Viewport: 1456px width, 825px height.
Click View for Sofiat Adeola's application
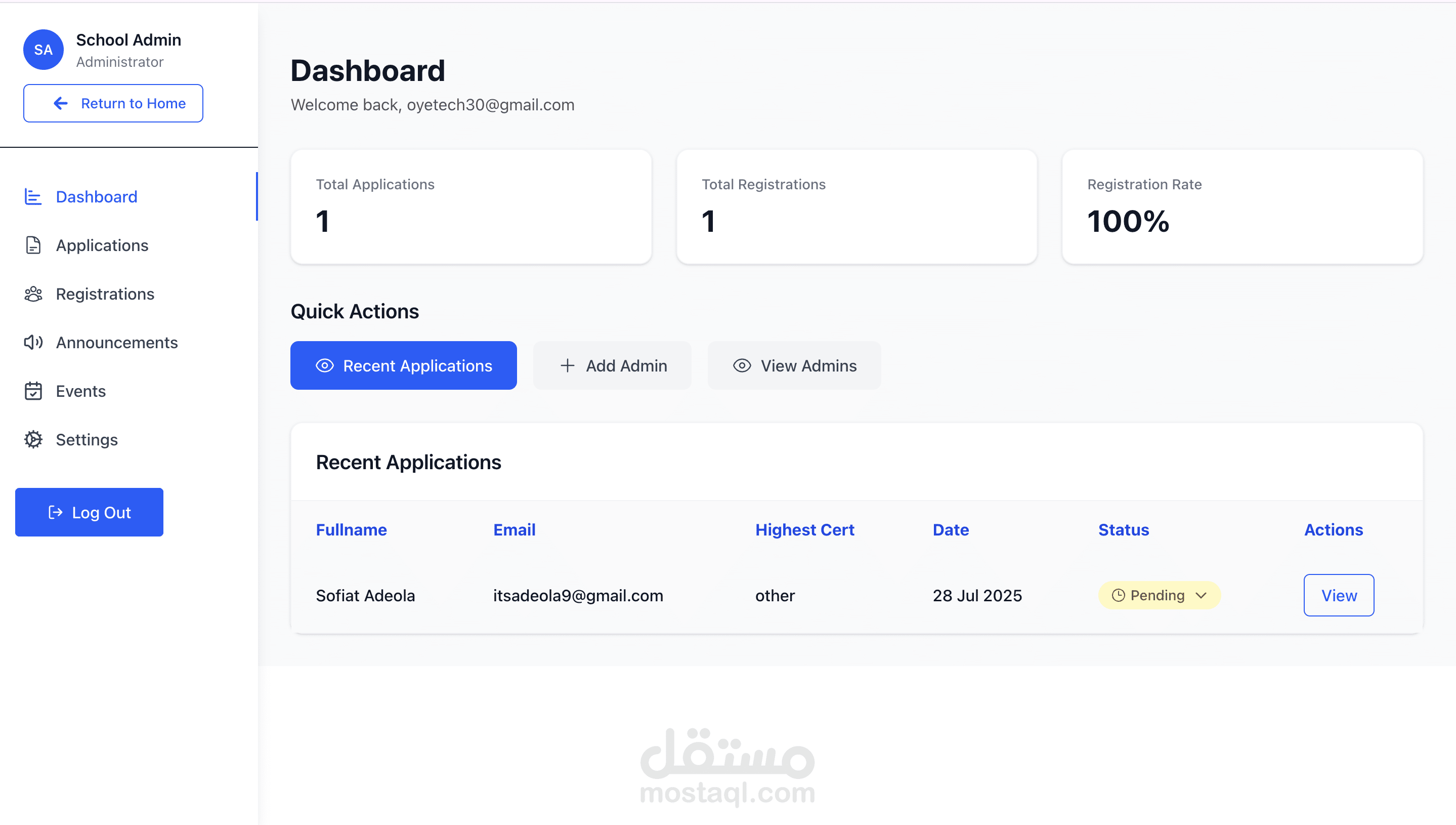(1339, 596)
